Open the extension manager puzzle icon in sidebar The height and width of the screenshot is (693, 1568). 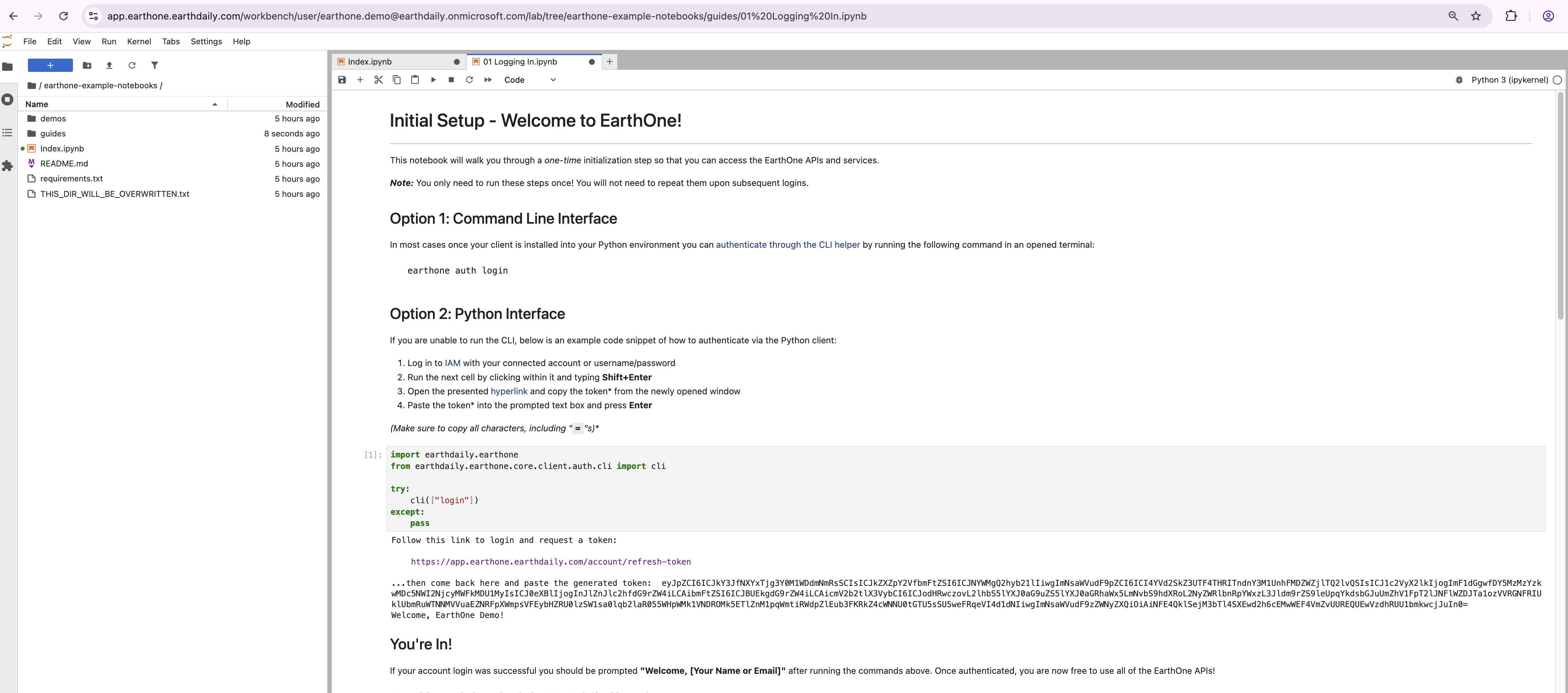pyautogui.click(x=7, y=166)
